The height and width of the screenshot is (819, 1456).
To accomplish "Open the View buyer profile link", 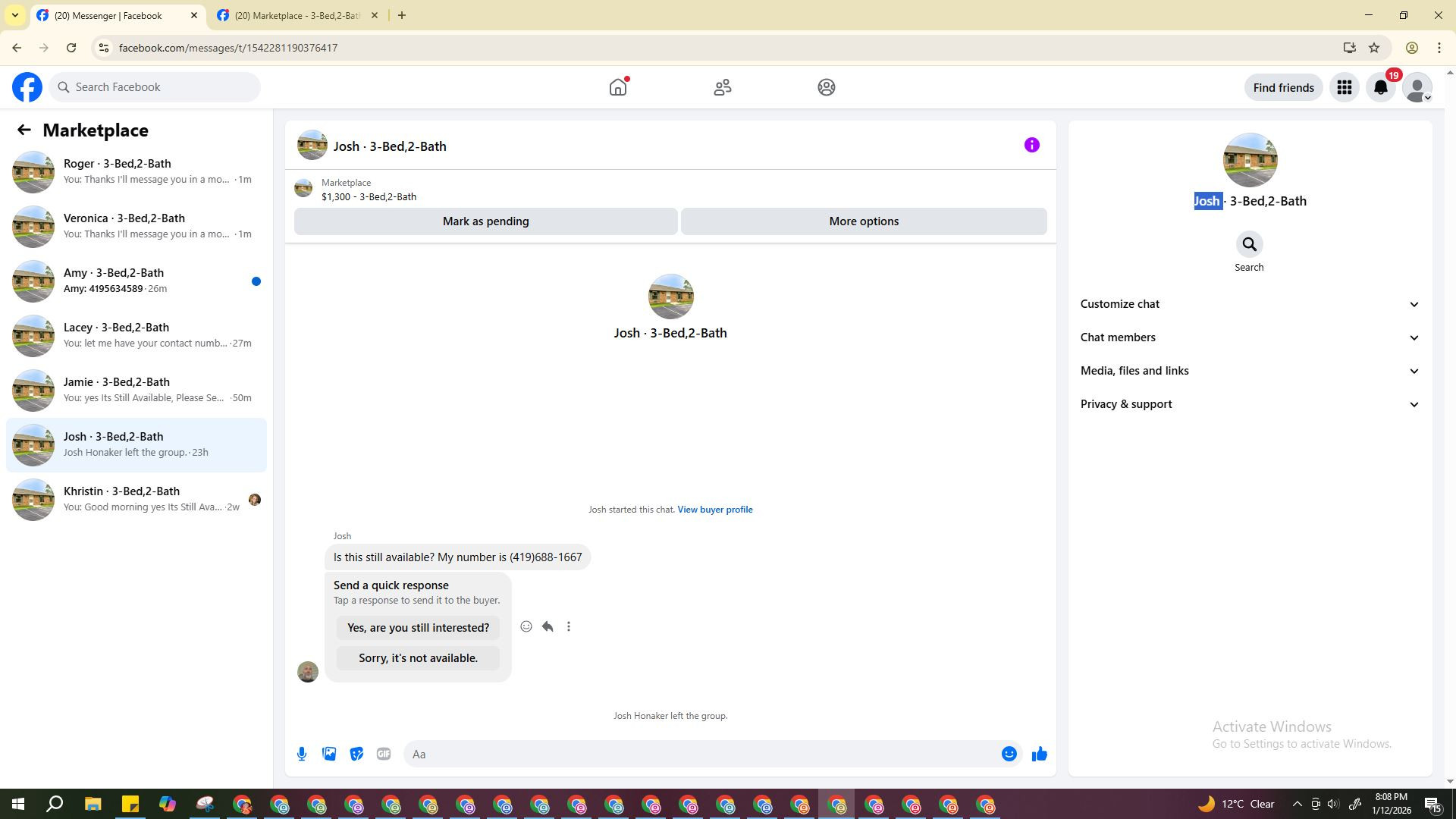I will tap(714, 510).
